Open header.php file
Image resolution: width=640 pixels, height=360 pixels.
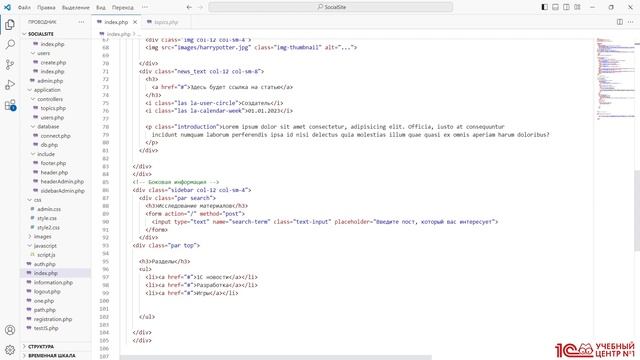[x=54, y=172]
